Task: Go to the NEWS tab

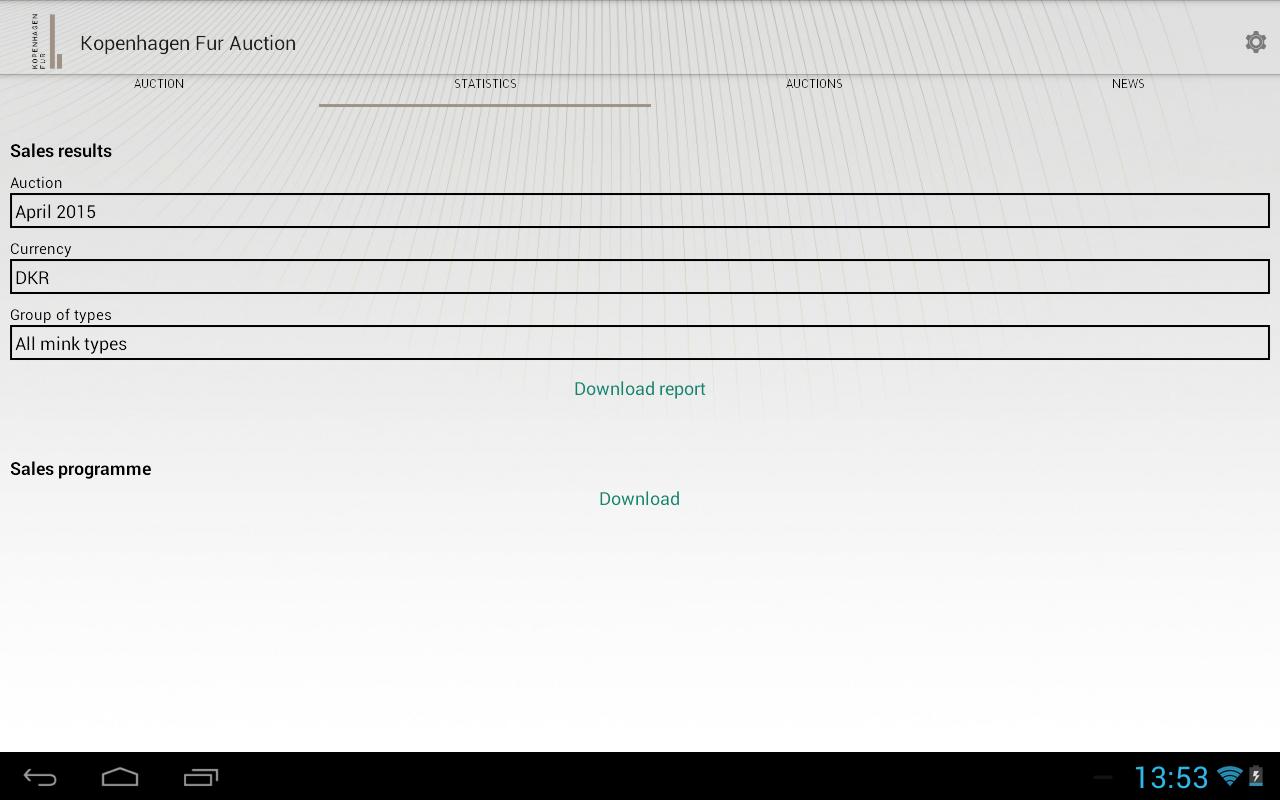Action: [1128, 84]
